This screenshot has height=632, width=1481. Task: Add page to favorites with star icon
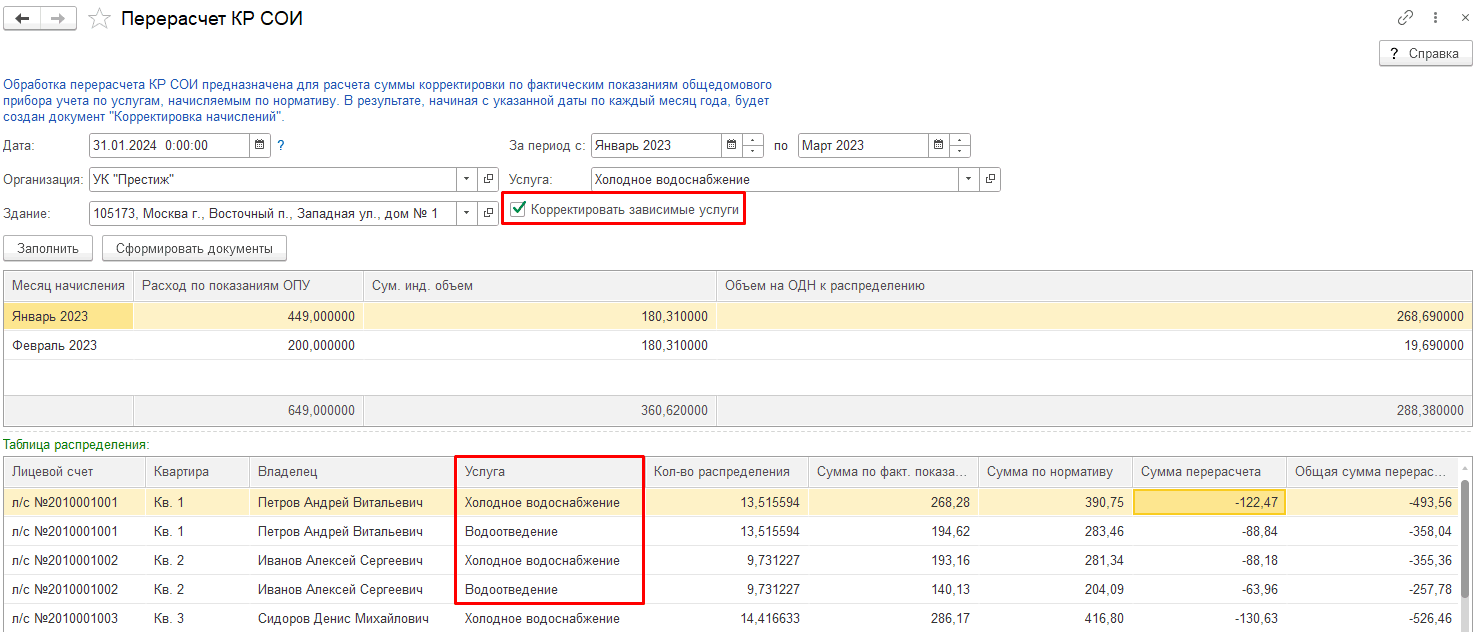(99, 19)
